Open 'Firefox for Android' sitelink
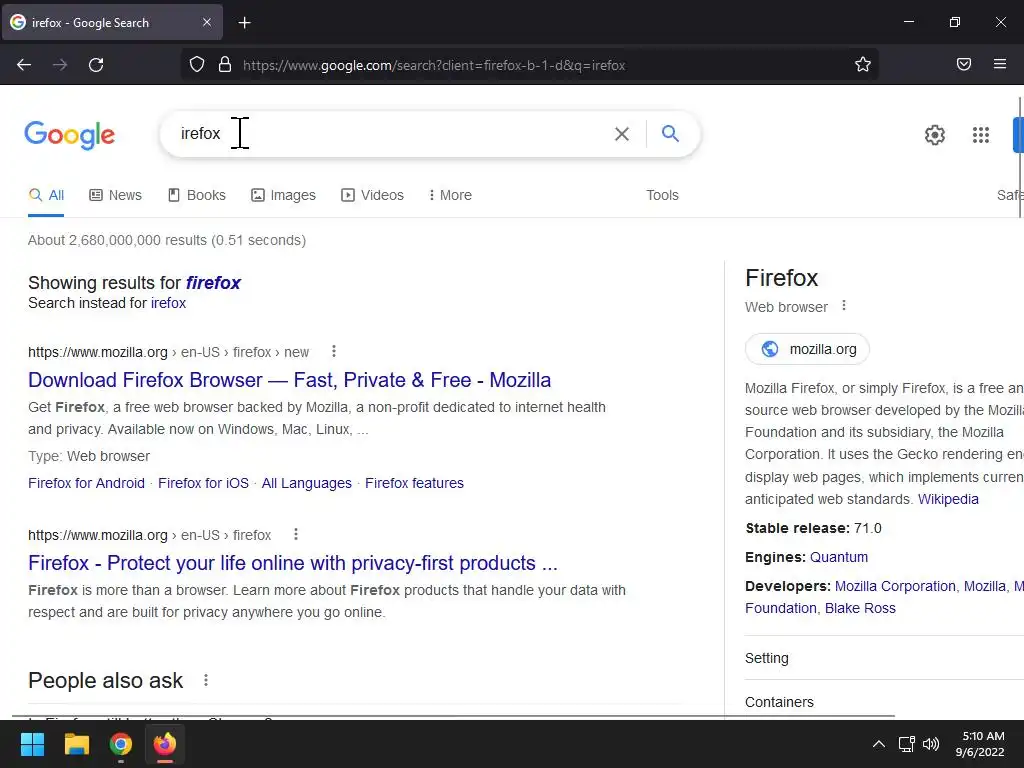 (x=86, y=483)
